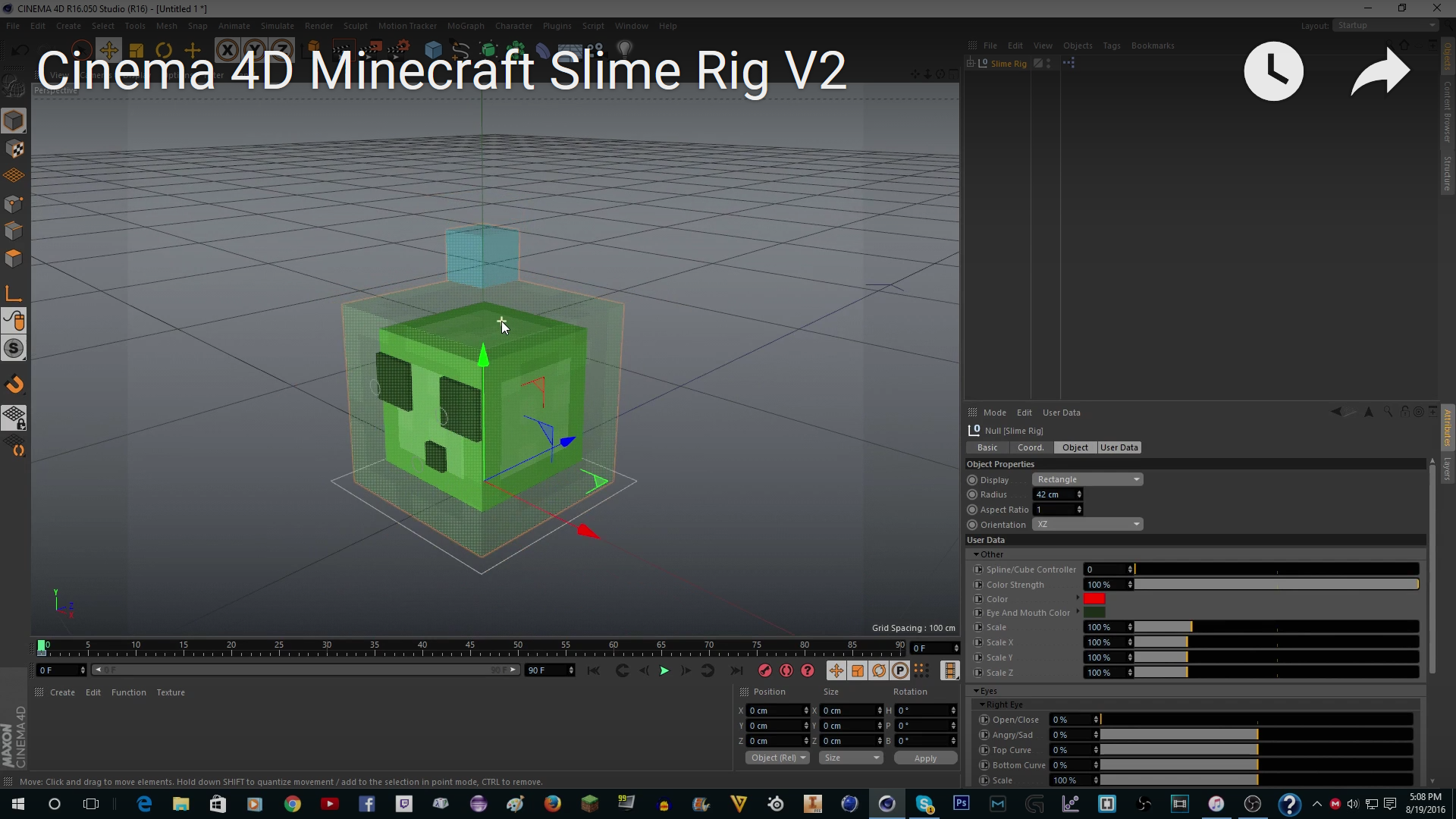
Task: Select Polygons mode cube icon in left toolbar
Action: (x=14, y=259)
